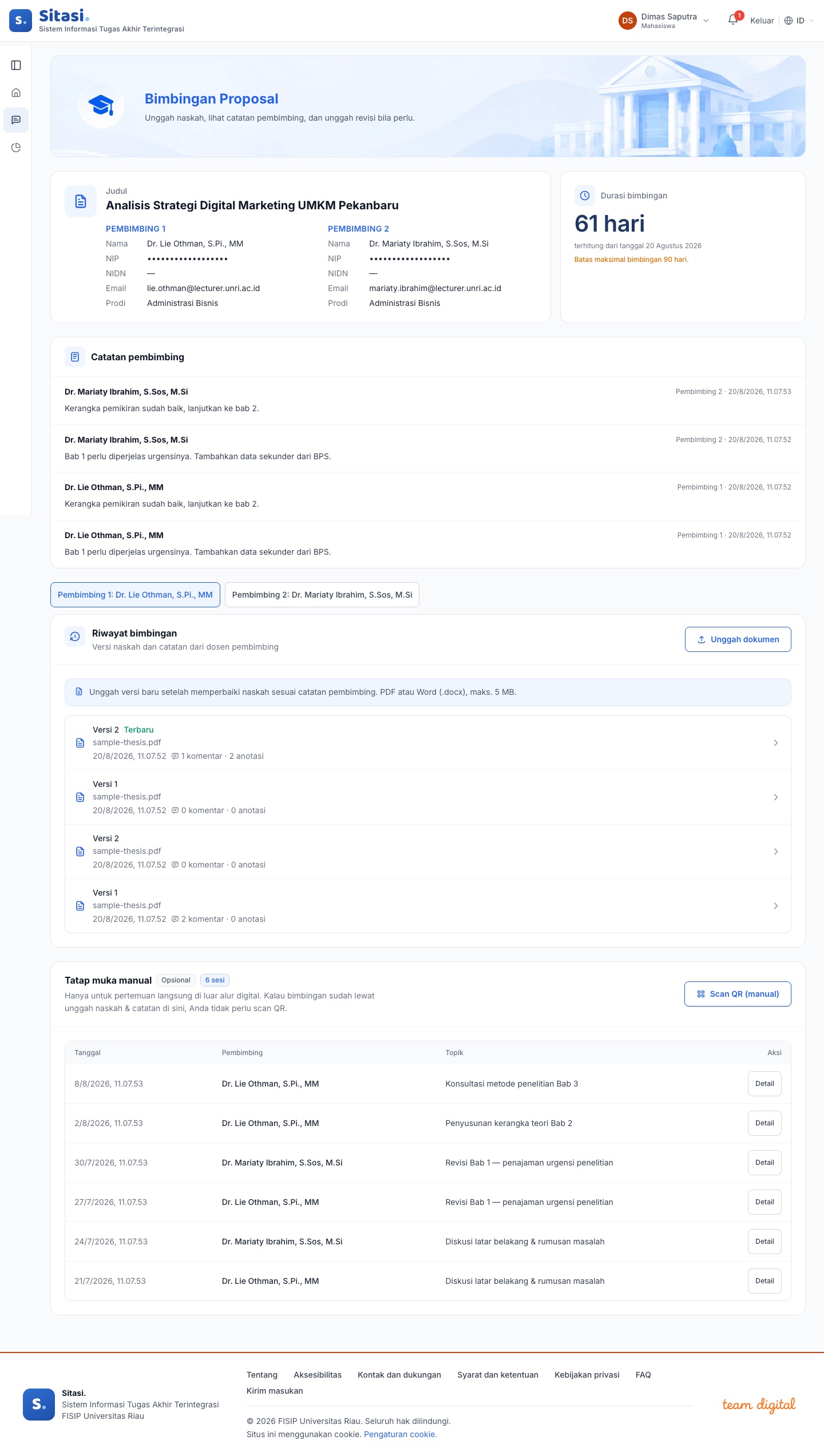Screen dimensions: 824x1456
Task: Toggle the sidebar panel icon
Action: 16,65
